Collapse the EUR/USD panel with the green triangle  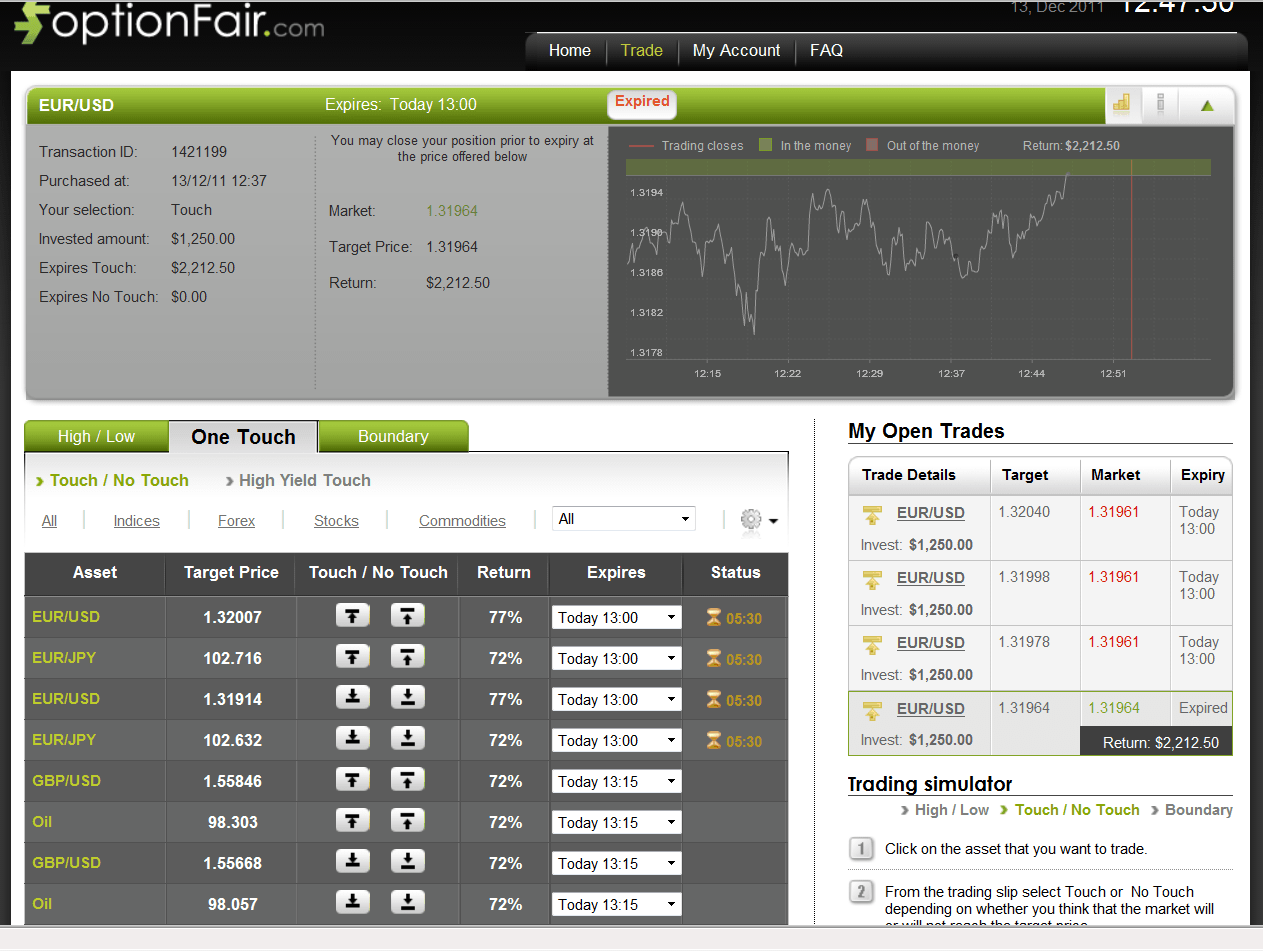point(1207,105)
